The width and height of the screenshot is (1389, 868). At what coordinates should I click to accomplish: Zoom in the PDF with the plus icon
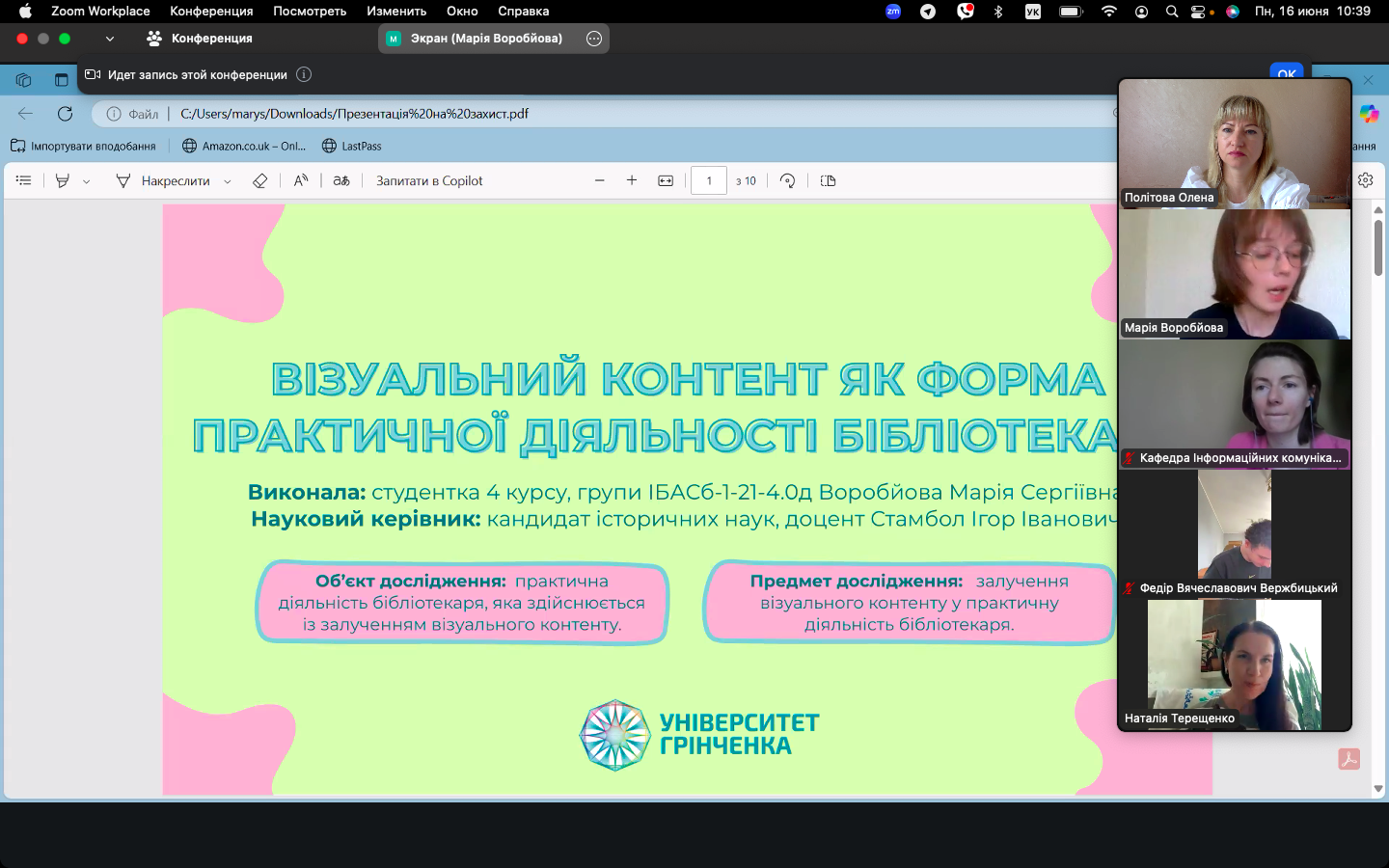(x=632, y=180)
